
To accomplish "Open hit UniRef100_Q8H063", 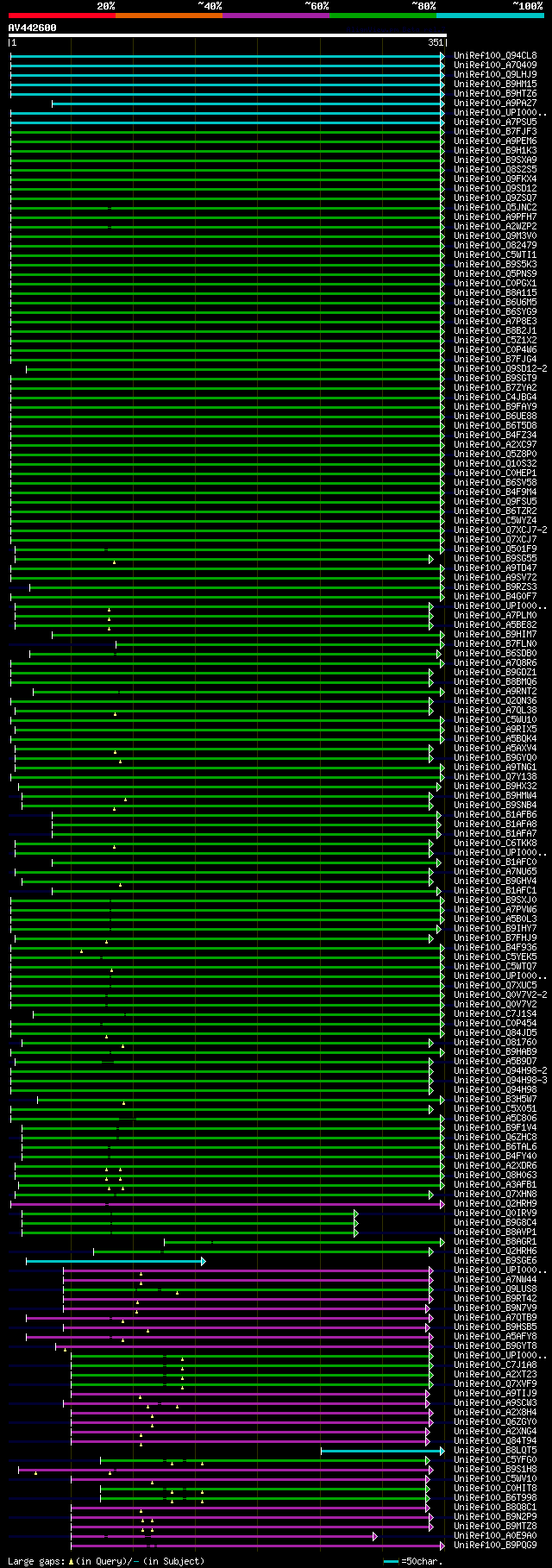I will tap(495, 1176).
